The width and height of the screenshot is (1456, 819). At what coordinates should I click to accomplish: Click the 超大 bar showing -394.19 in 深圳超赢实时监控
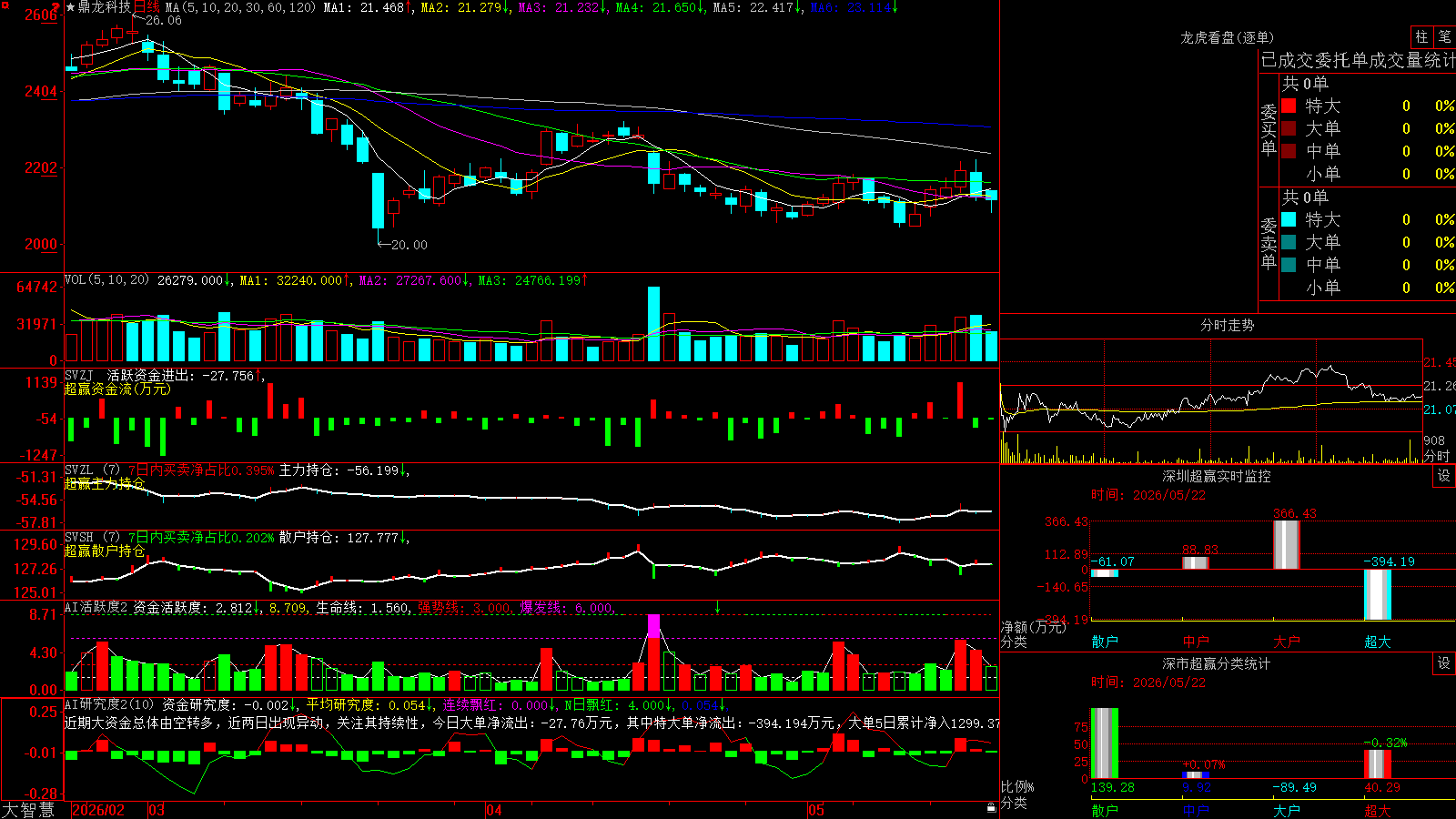[1378, 594]
